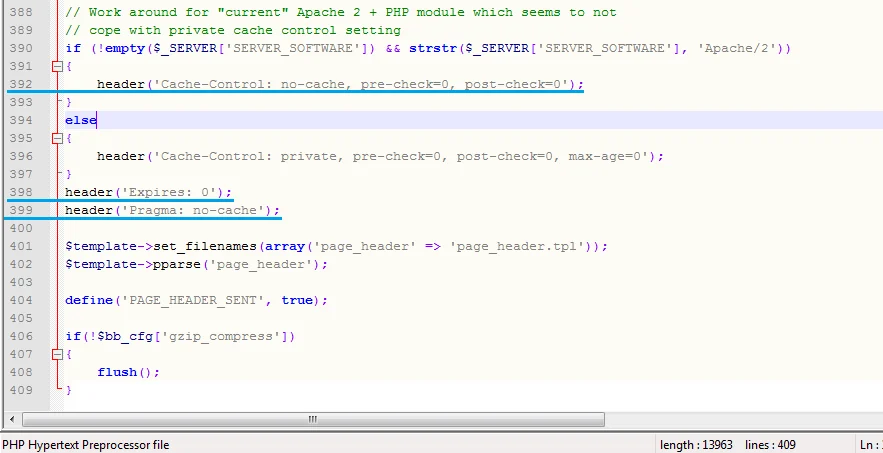Collapse the fold marker at line 407
883x453 pixels.
(57, 354)
